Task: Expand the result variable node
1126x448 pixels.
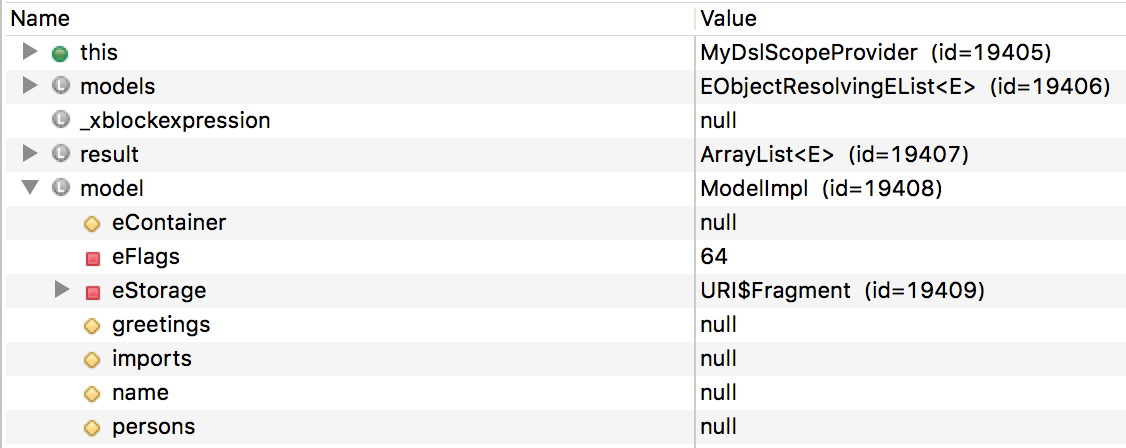Action: coord(29,154)
